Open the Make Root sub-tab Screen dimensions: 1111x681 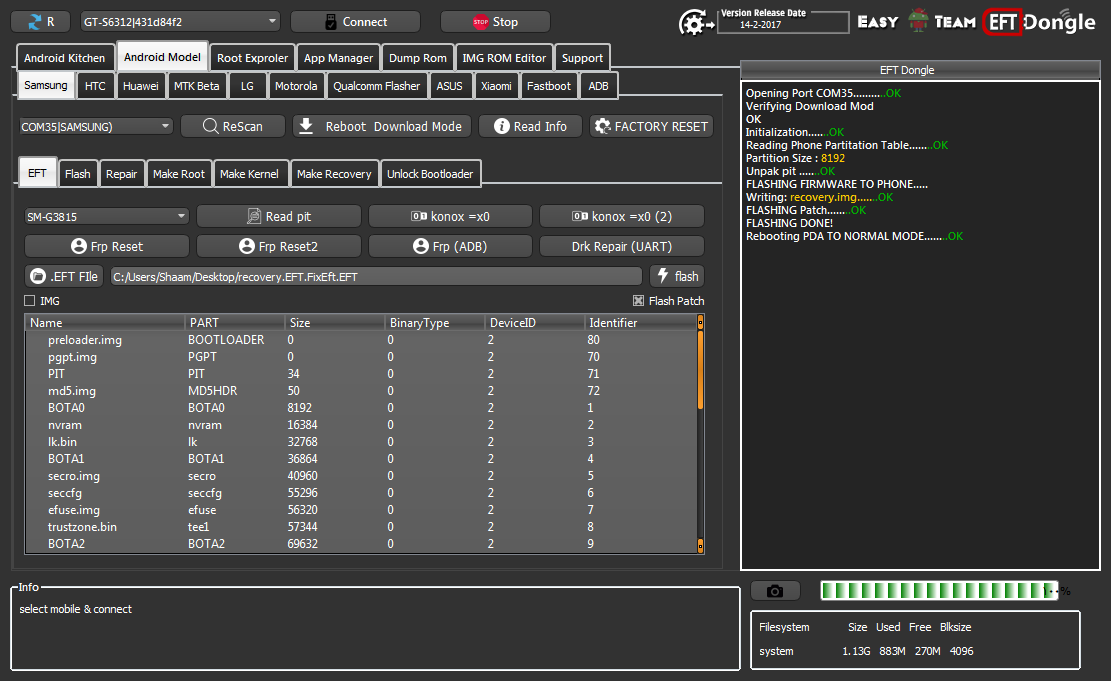[x=179, y=174]
